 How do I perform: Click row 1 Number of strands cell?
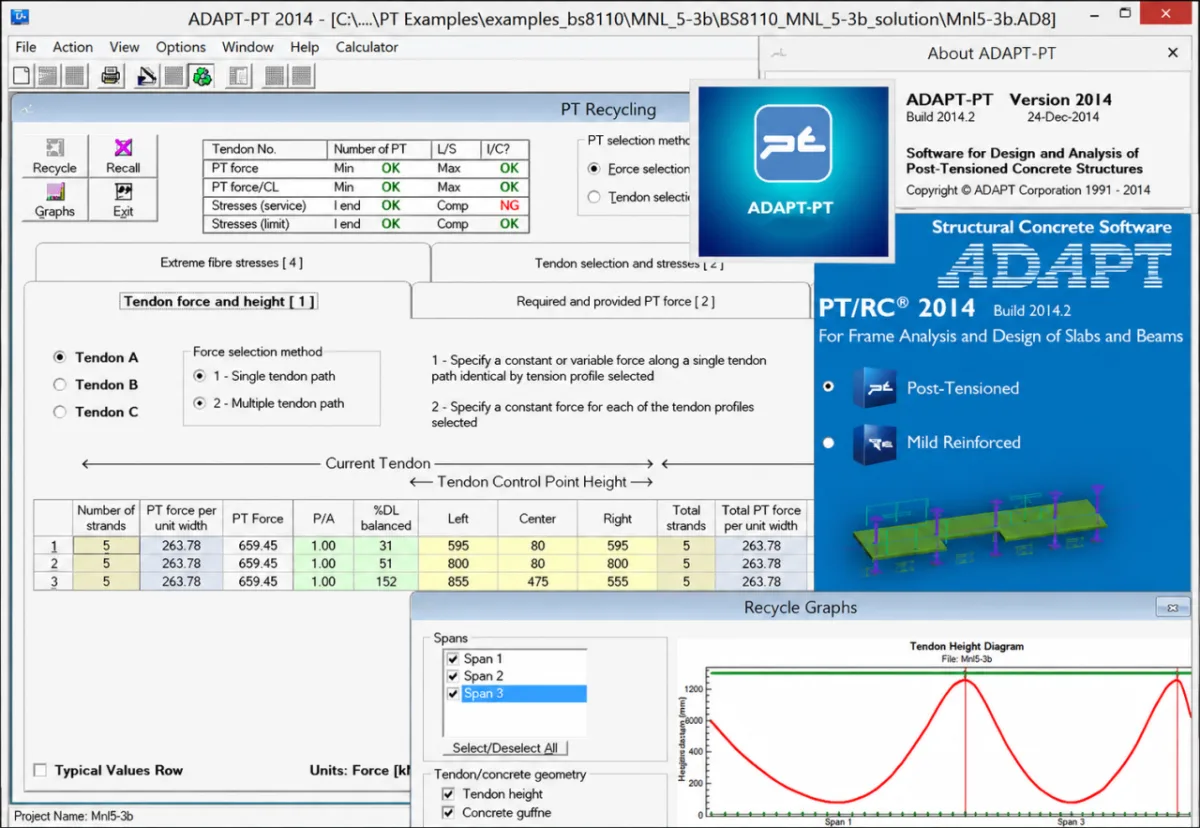coord(106,546)
